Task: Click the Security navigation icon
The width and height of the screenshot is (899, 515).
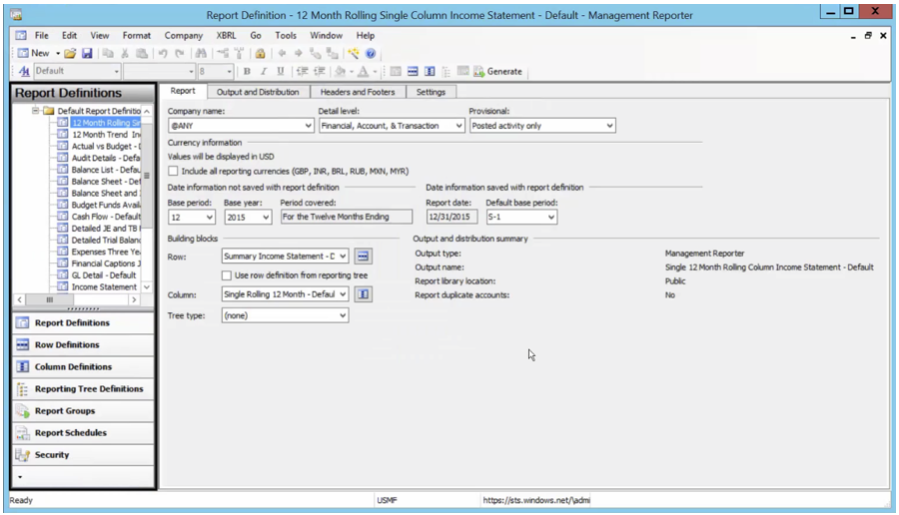Action: pos(22,455)
